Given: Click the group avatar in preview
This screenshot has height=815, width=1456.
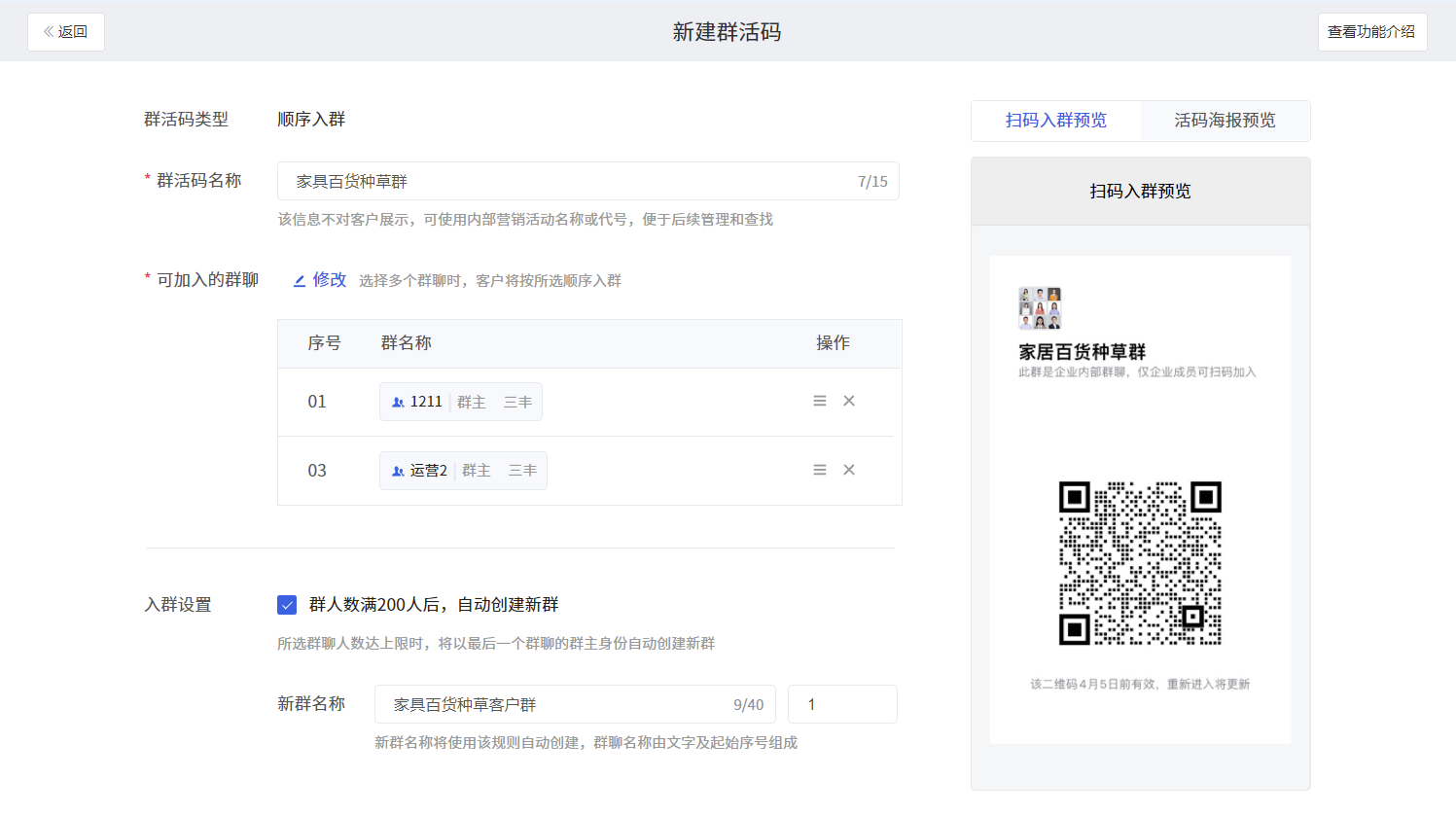Looking at the screenshot, I should [1040, 308].
